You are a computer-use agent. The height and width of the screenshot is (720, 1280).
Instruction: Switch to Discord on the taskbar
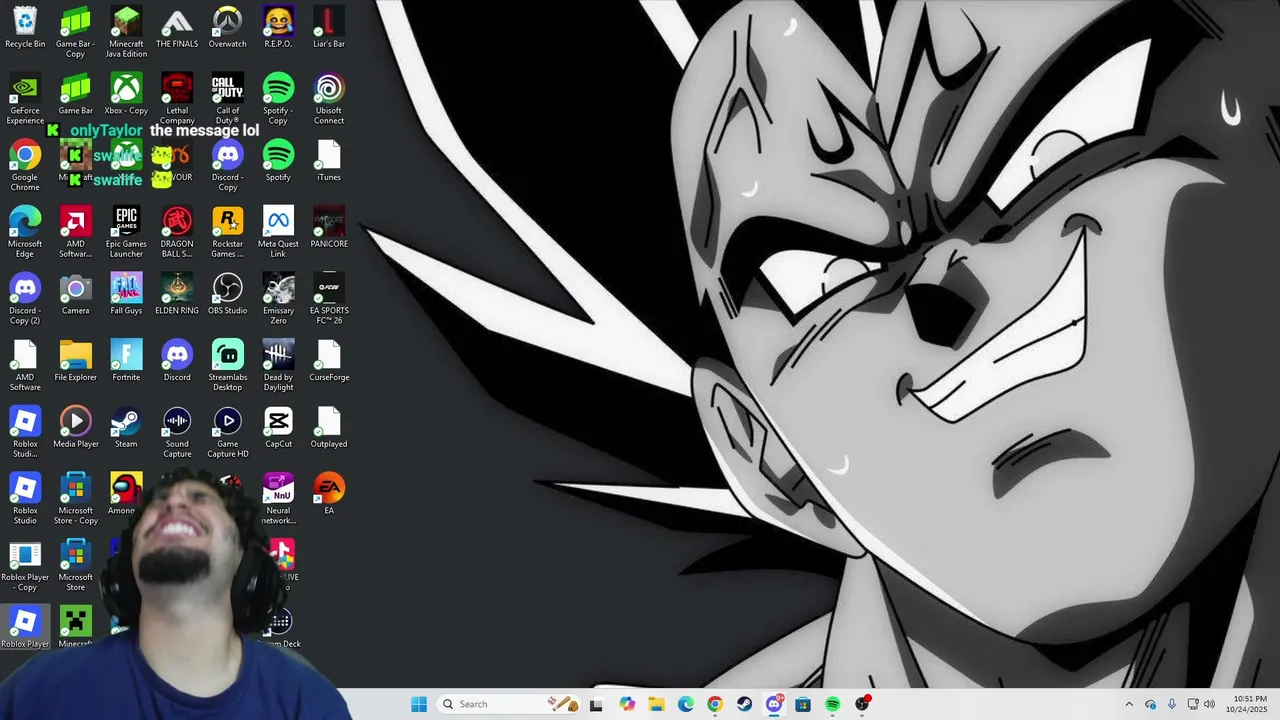(x=774, y=704)
